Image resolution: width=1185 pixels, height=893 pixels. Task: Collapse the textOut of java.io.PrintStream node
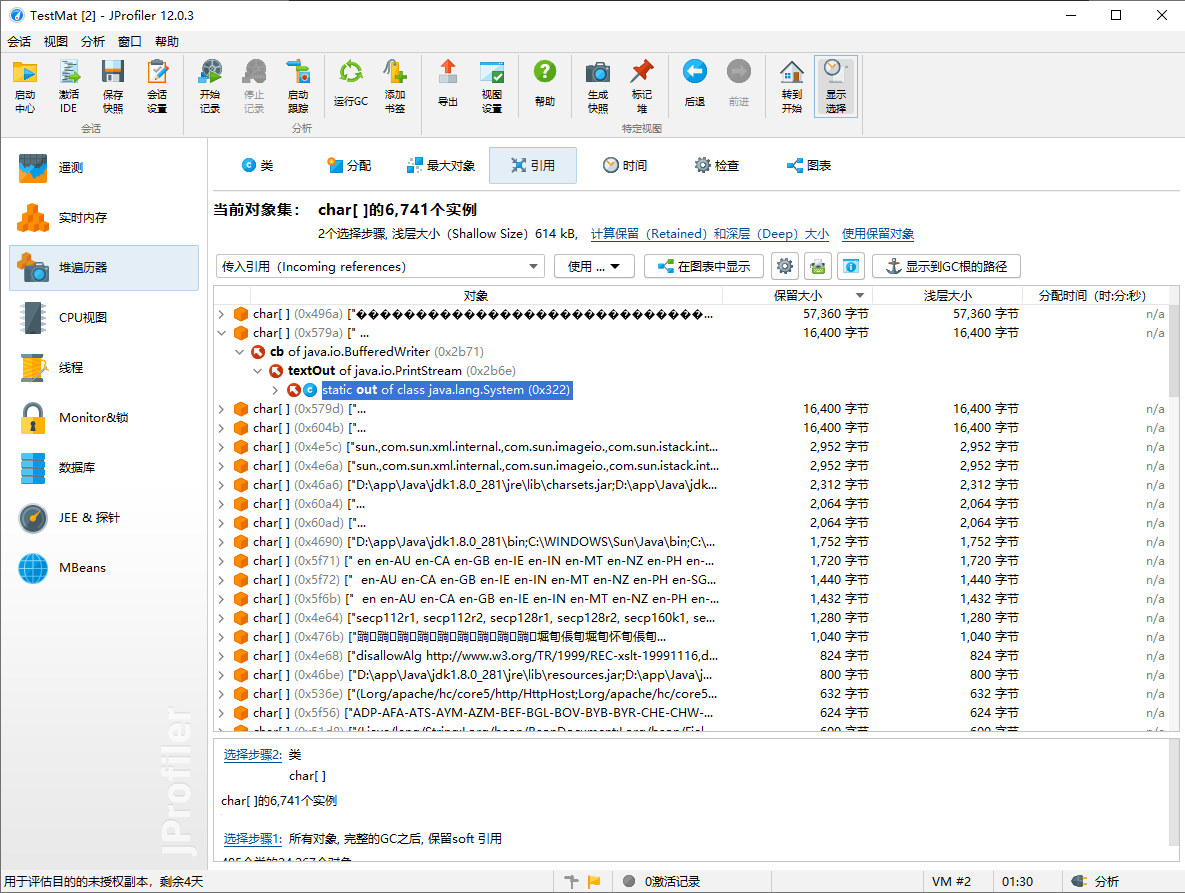coord(258,371)
